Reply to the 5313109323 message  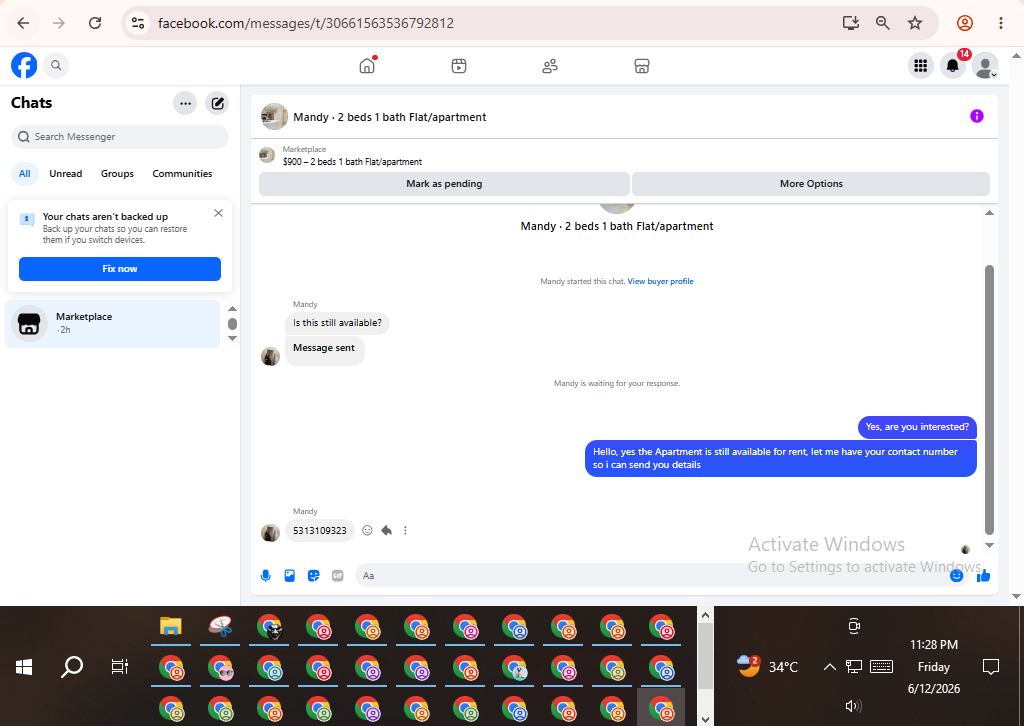387,530
